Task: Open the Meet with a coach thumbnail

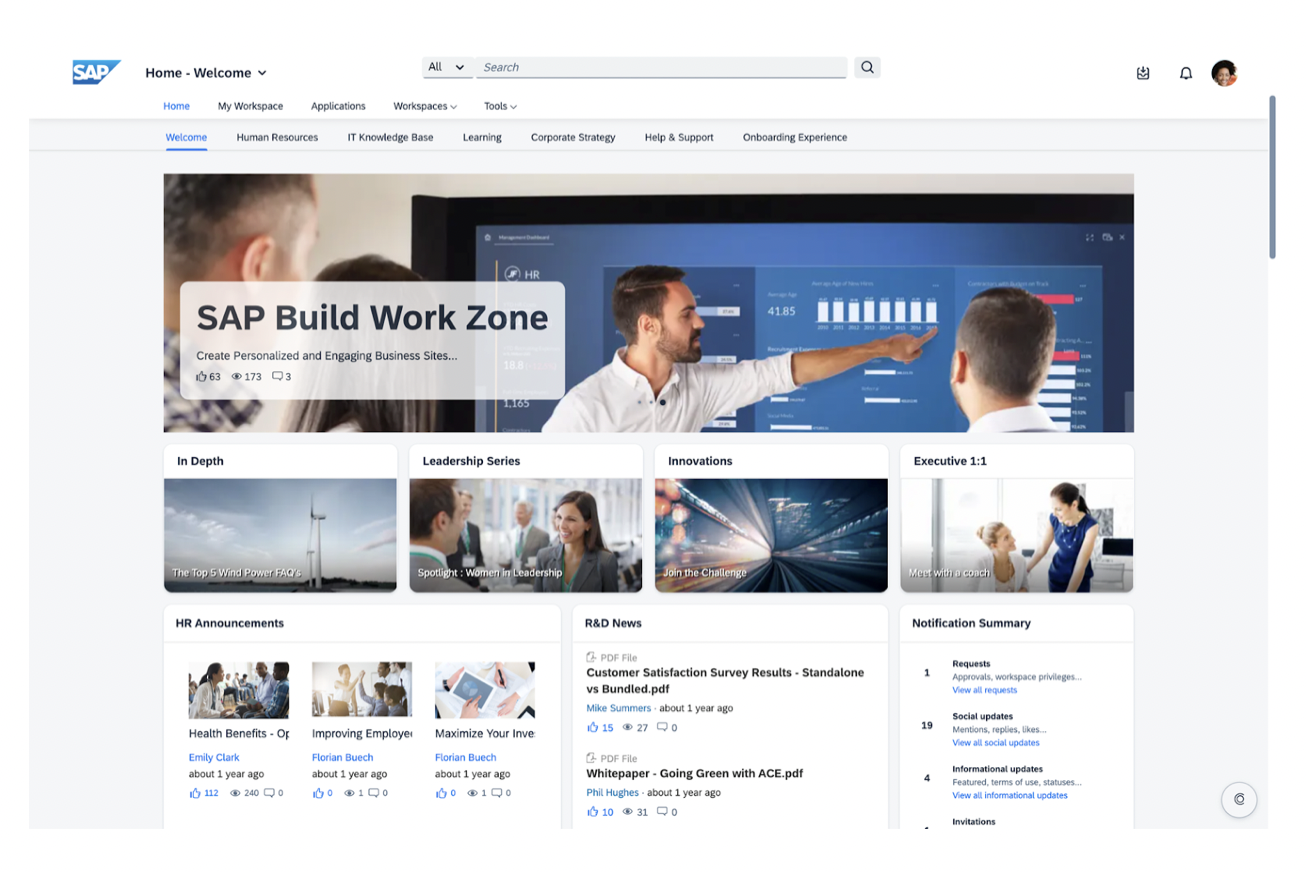Action: point(1017,535)
